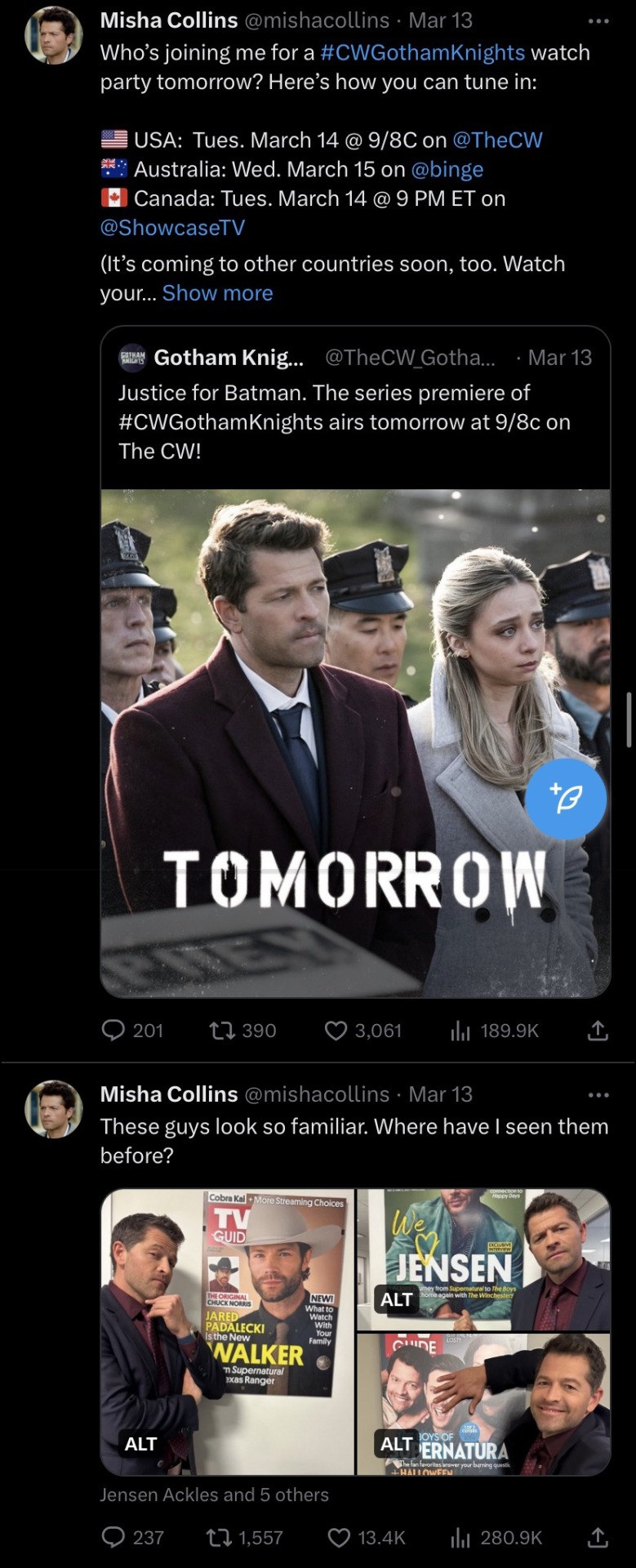Share the TV Guide photos tweet
This screenshot has height=1568, width=636.
pyautogui.click(x=598, y=1538)
